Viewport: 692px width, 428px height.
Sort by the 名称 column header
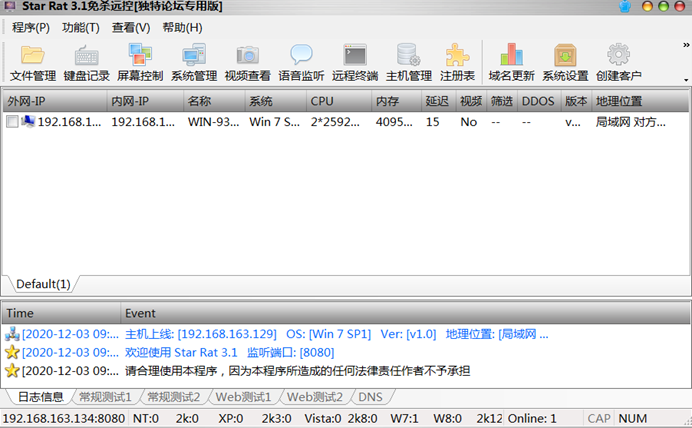(x=214, y=101)
